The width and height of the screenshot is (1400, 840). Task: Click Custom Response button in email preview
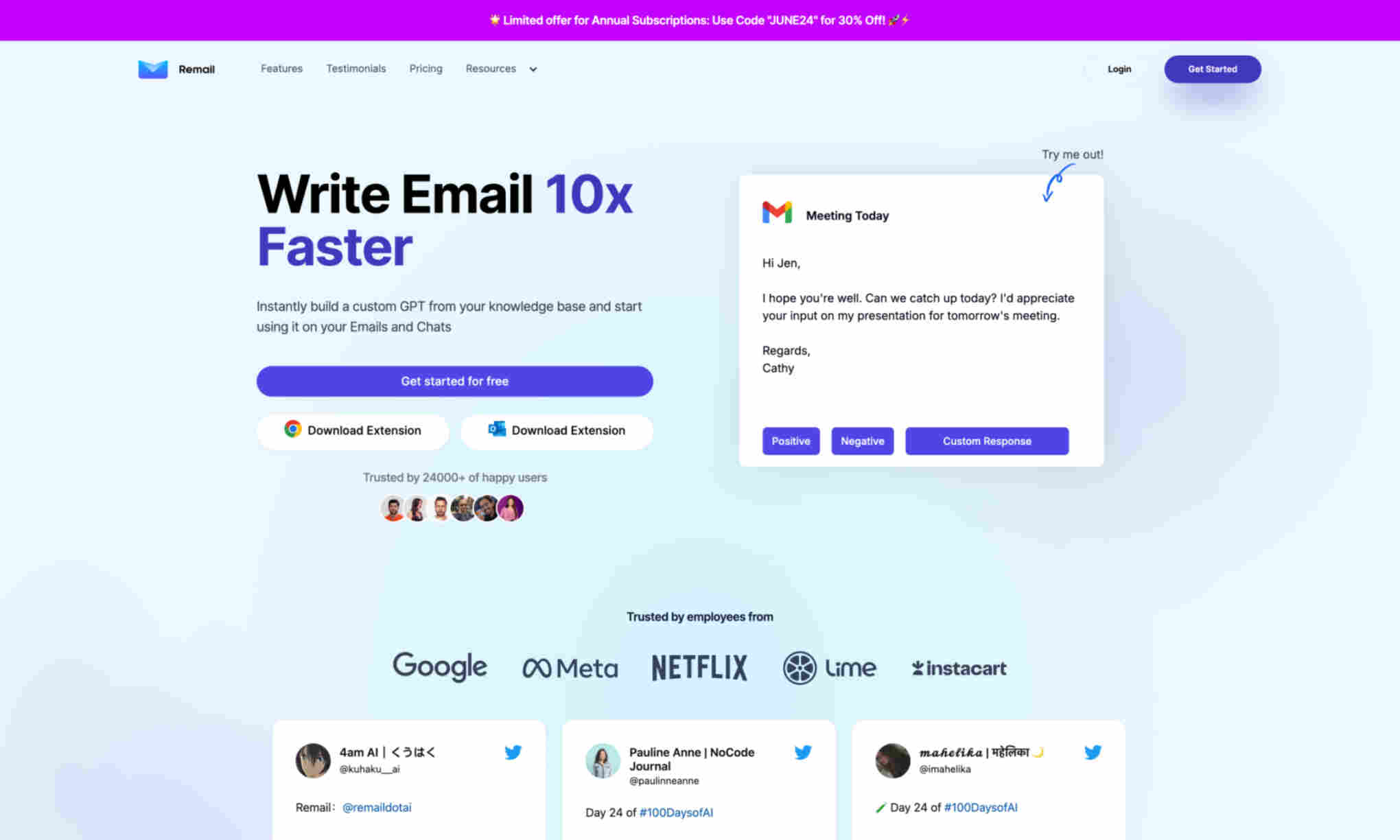(986, 440)
